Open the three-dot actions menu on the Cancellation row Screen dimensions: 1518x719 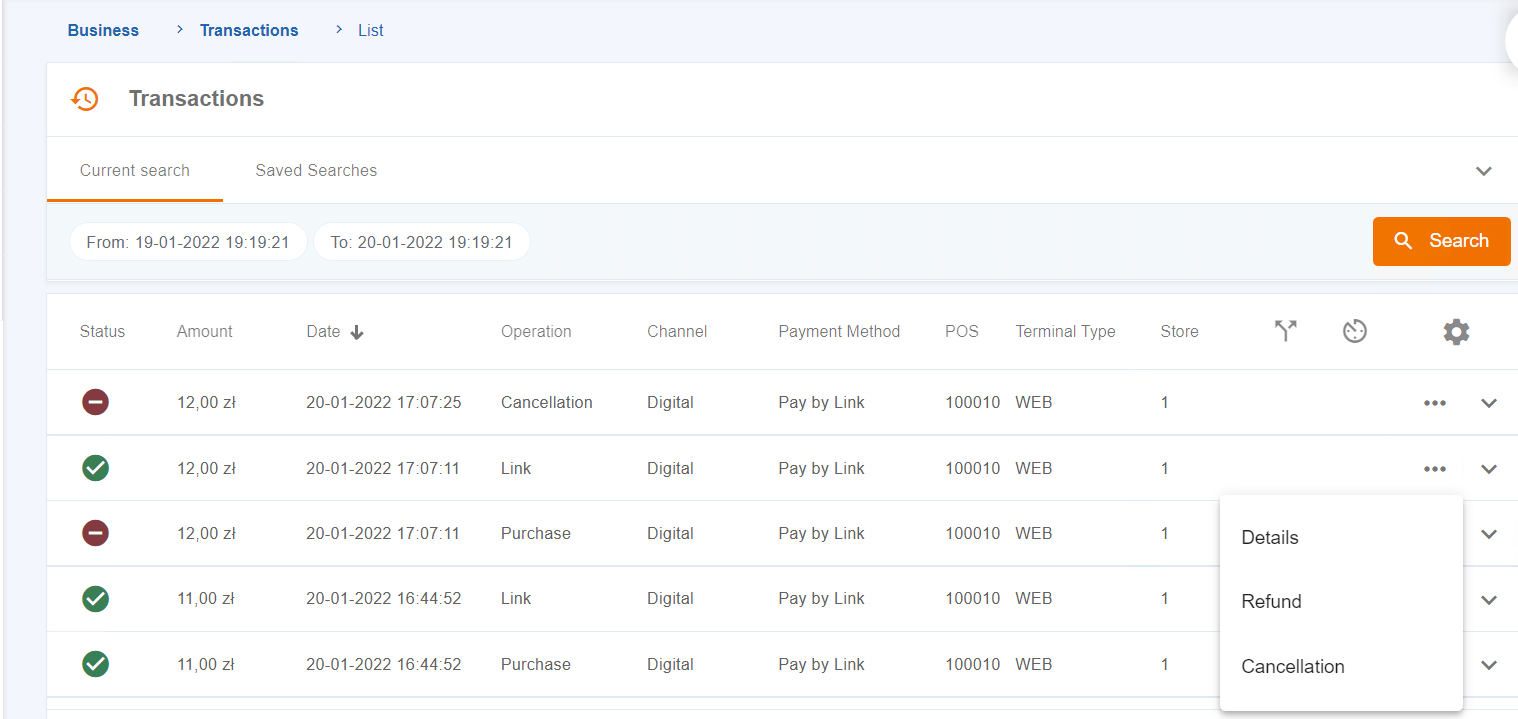click(1435, 402)
